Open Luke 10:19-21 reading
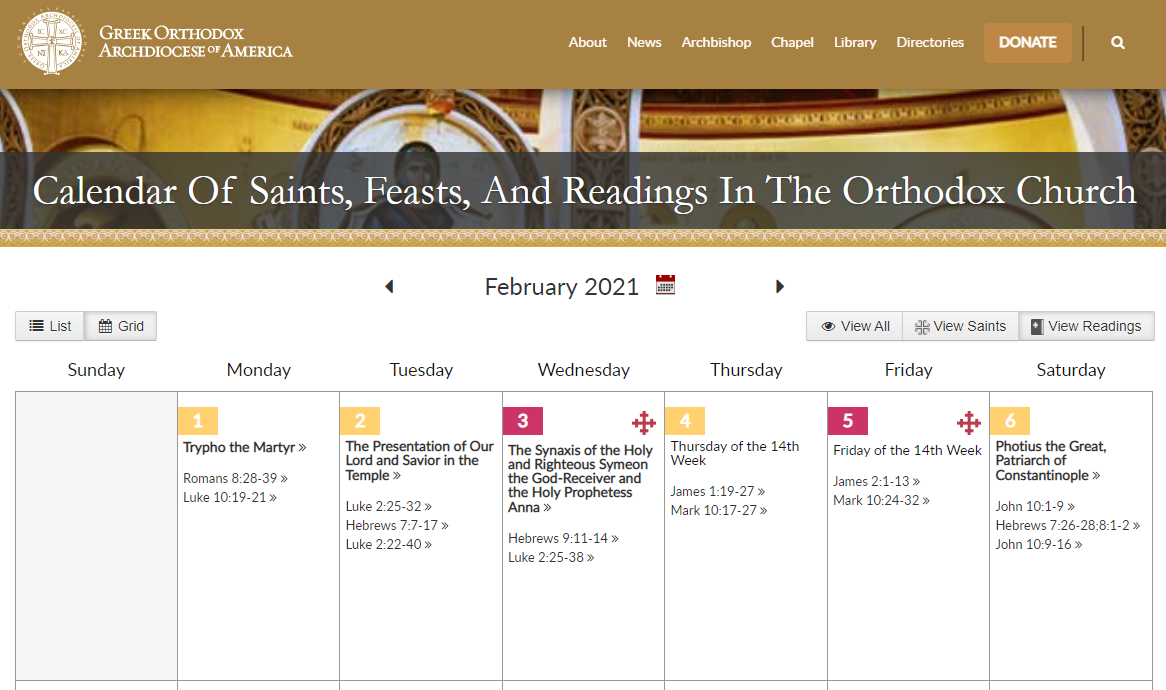The width and height of the screenshot is (1166, 690). tap(230, 497)
